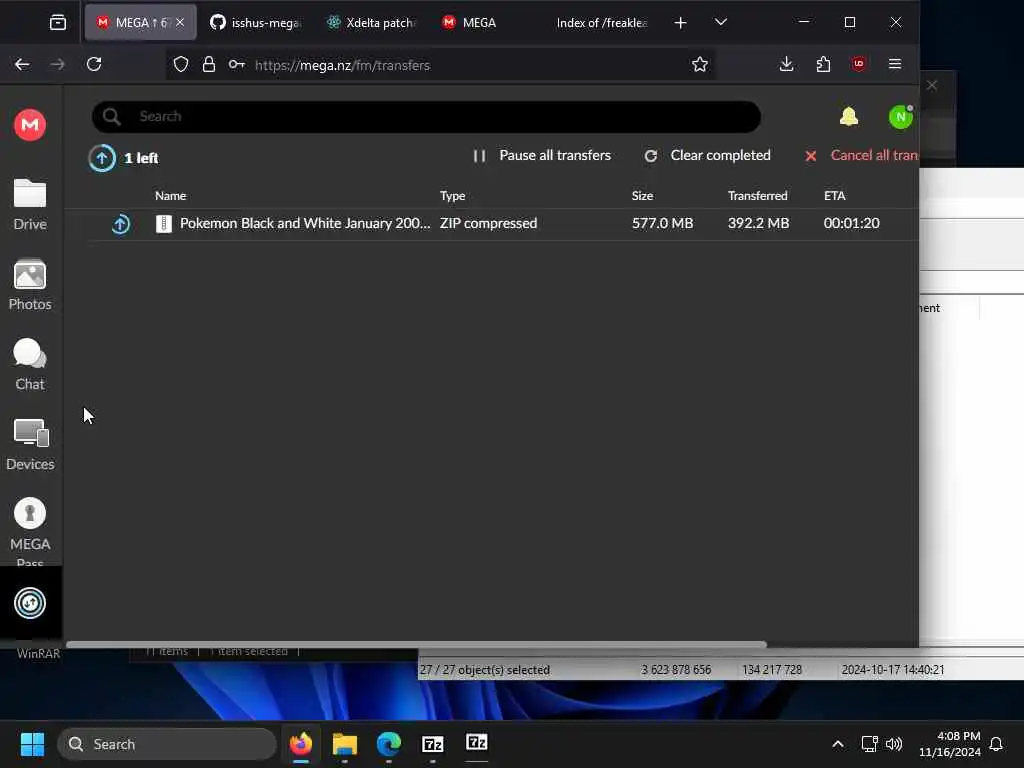Open Chat in MEGA sidebar
1024x768 pixels.
coord(30,365)
